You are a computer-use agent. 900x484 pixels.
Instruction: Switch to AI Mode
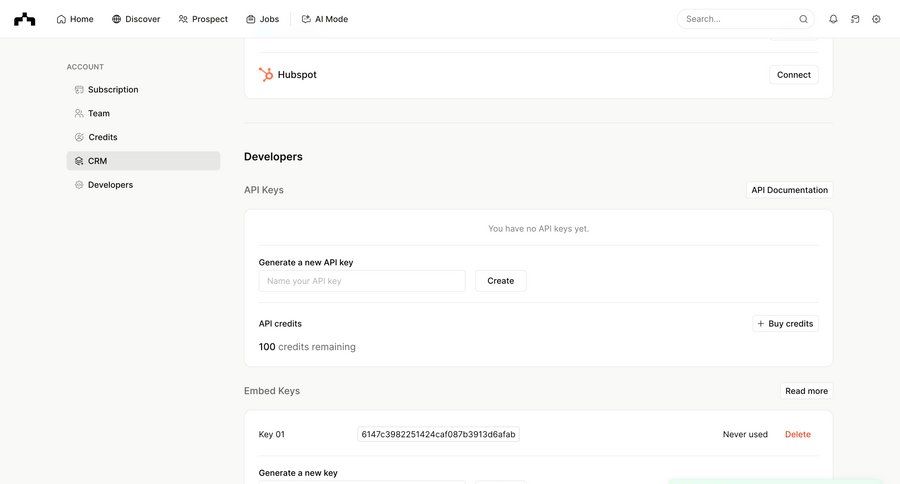[x=325, y=19]
